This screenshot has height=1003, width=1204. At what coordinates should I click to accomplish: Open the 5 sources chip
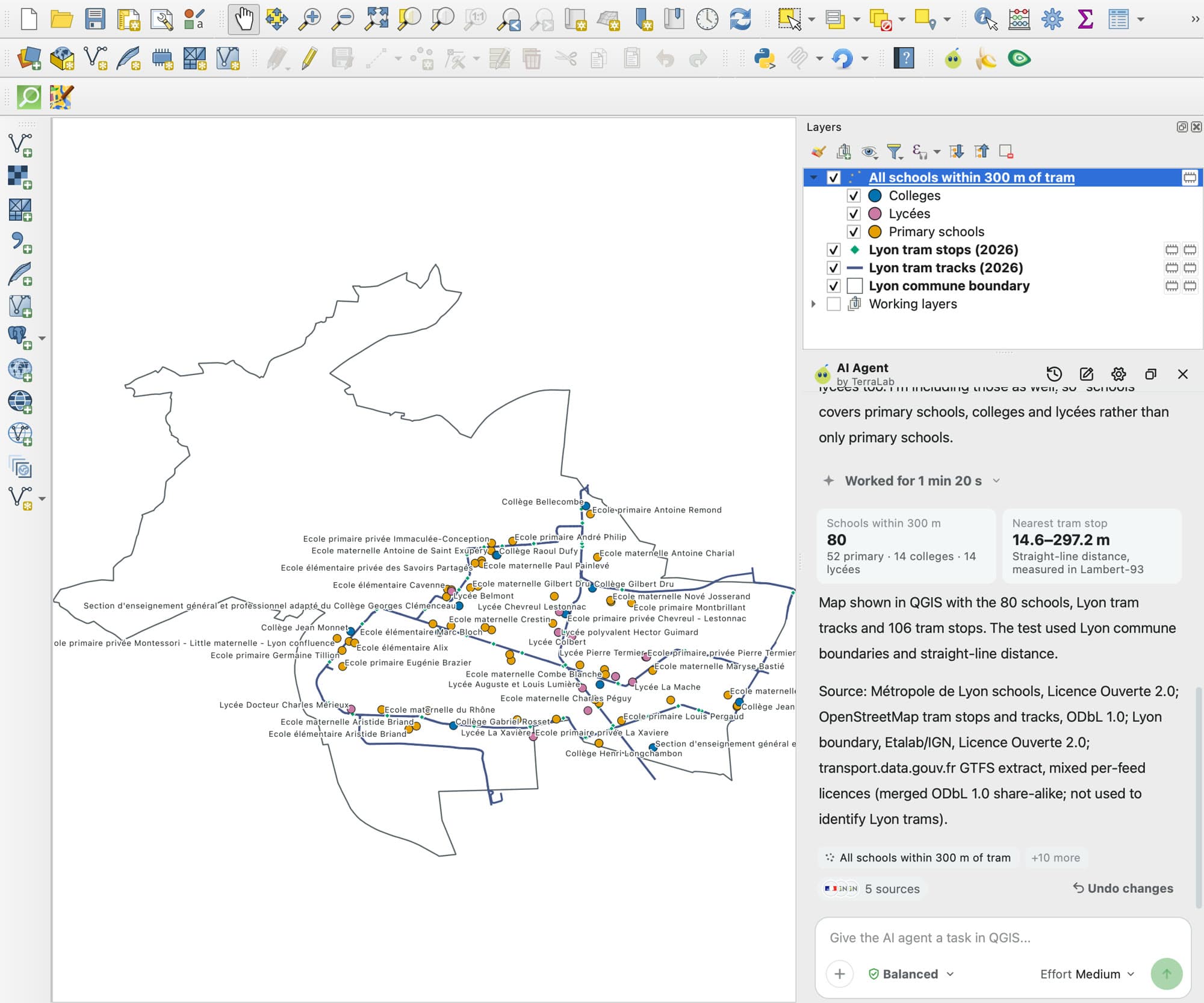pyautogui.click(x=872, y=889)
